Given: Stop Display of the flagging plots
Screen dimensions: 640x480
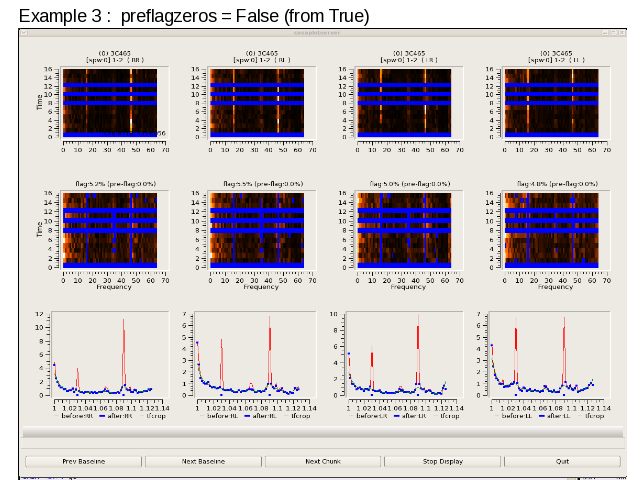Looking at the screenshot, I should coord(442,461).
